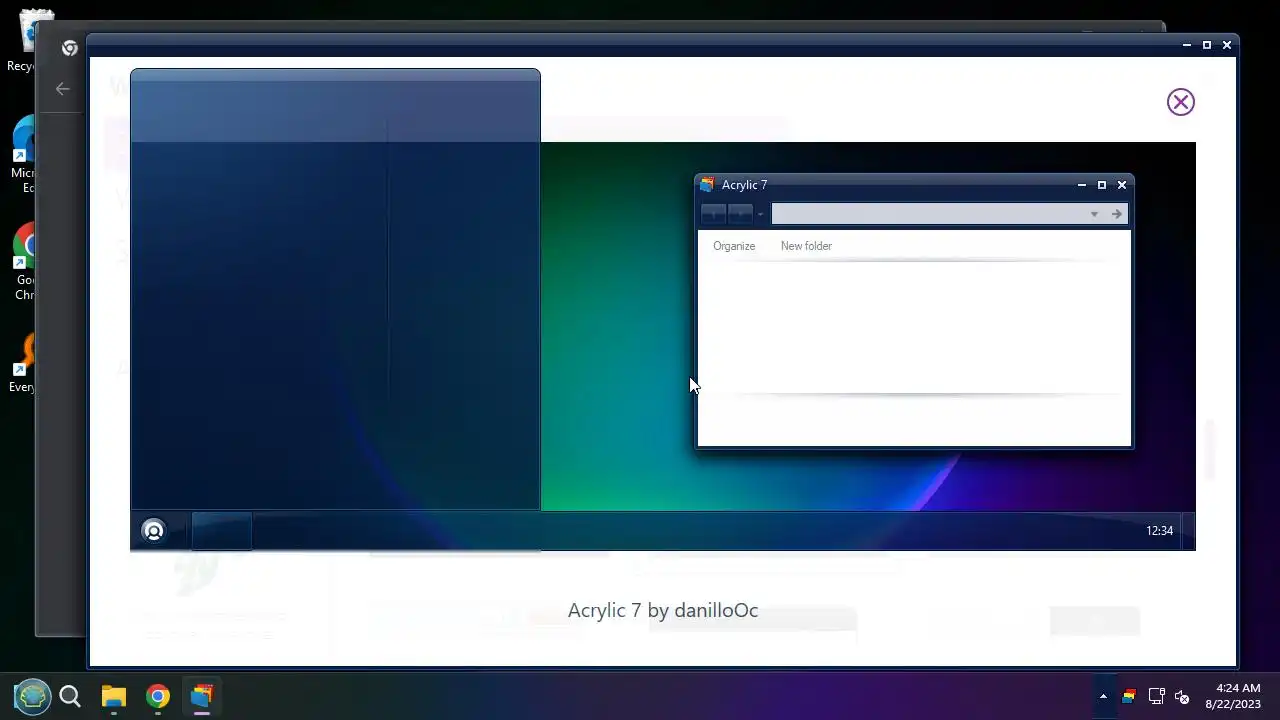Open the Everything desktop shortcut

coord(24,362)
